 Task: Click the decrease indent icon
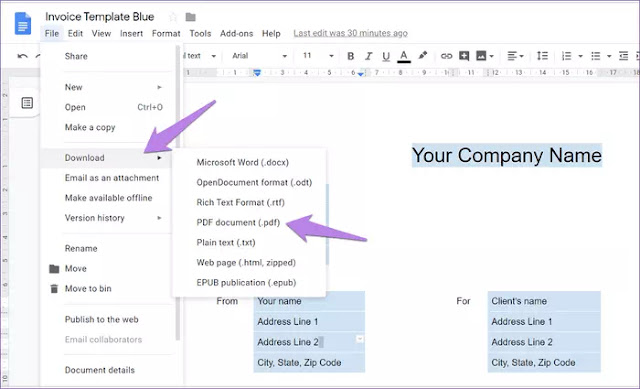click(623, 56)
